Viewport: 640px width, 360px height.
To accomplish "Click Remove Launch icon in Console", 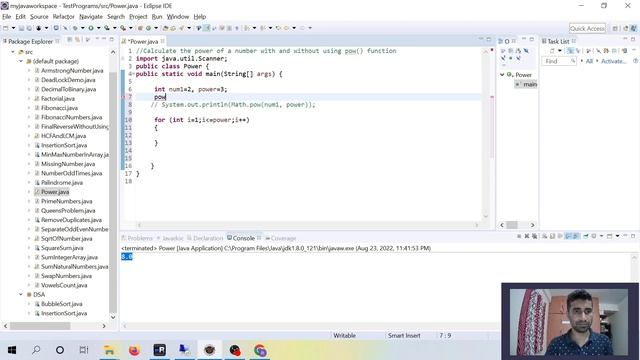I will tap(527, 236).
